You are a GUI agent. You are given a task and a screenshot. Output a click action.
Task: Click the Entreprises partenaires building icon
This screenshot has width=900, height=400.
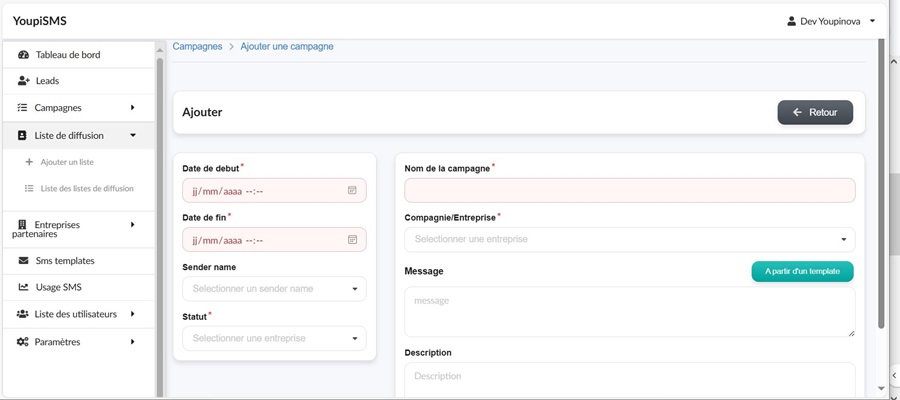point(22,224)
